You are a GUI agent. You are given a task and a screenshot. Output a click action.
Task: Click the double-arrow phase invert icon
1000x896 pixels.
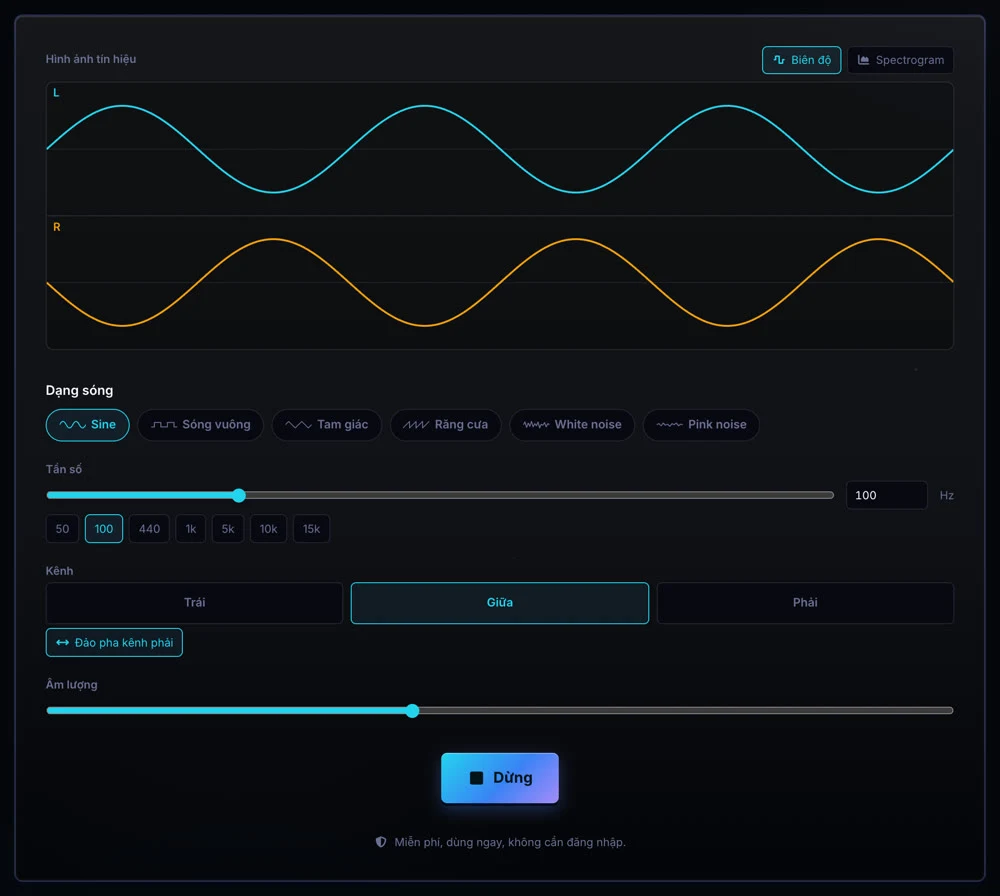tap(62, 643)
